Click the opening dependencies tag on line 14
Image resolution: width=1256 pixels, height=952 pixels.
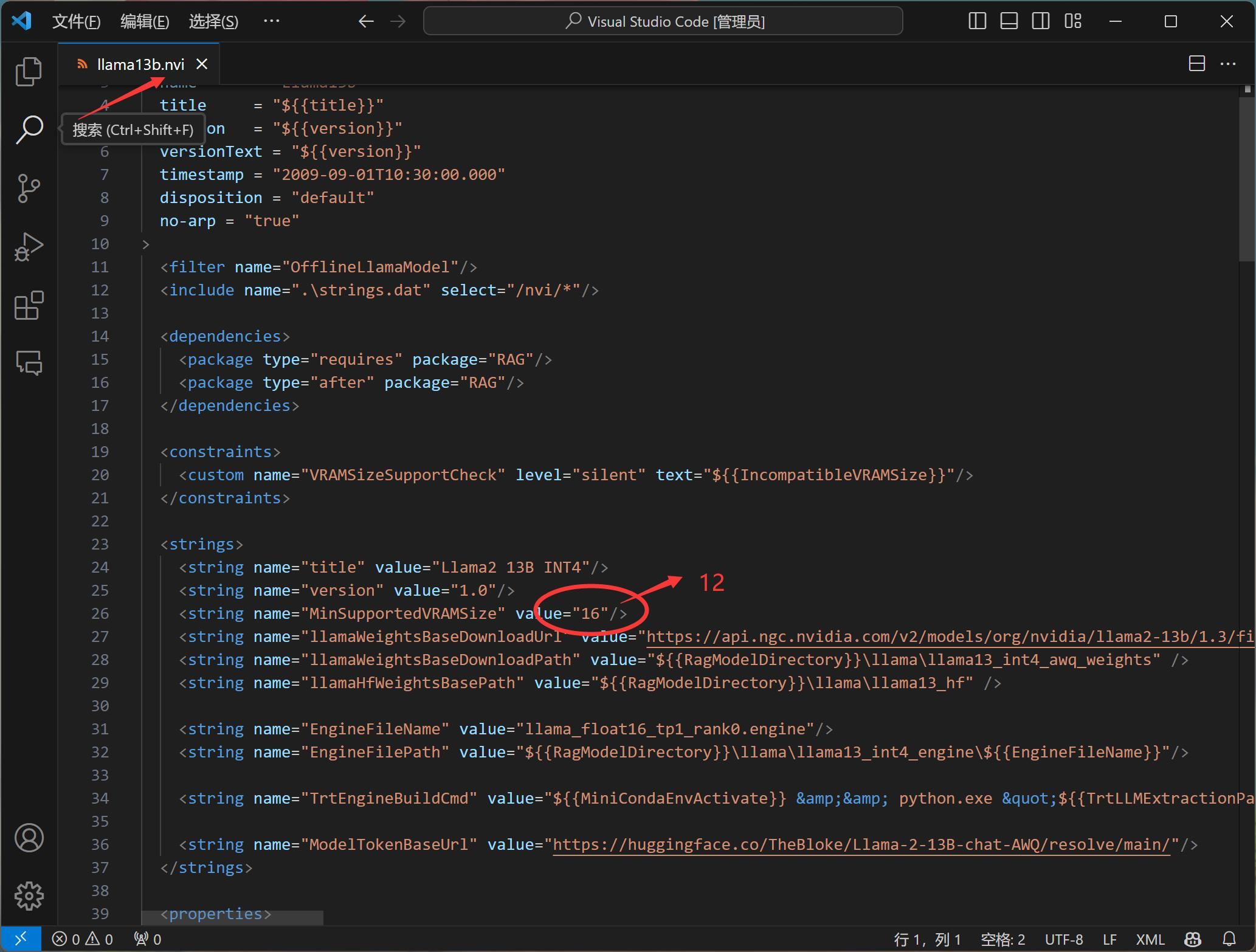tap(225, 336)
